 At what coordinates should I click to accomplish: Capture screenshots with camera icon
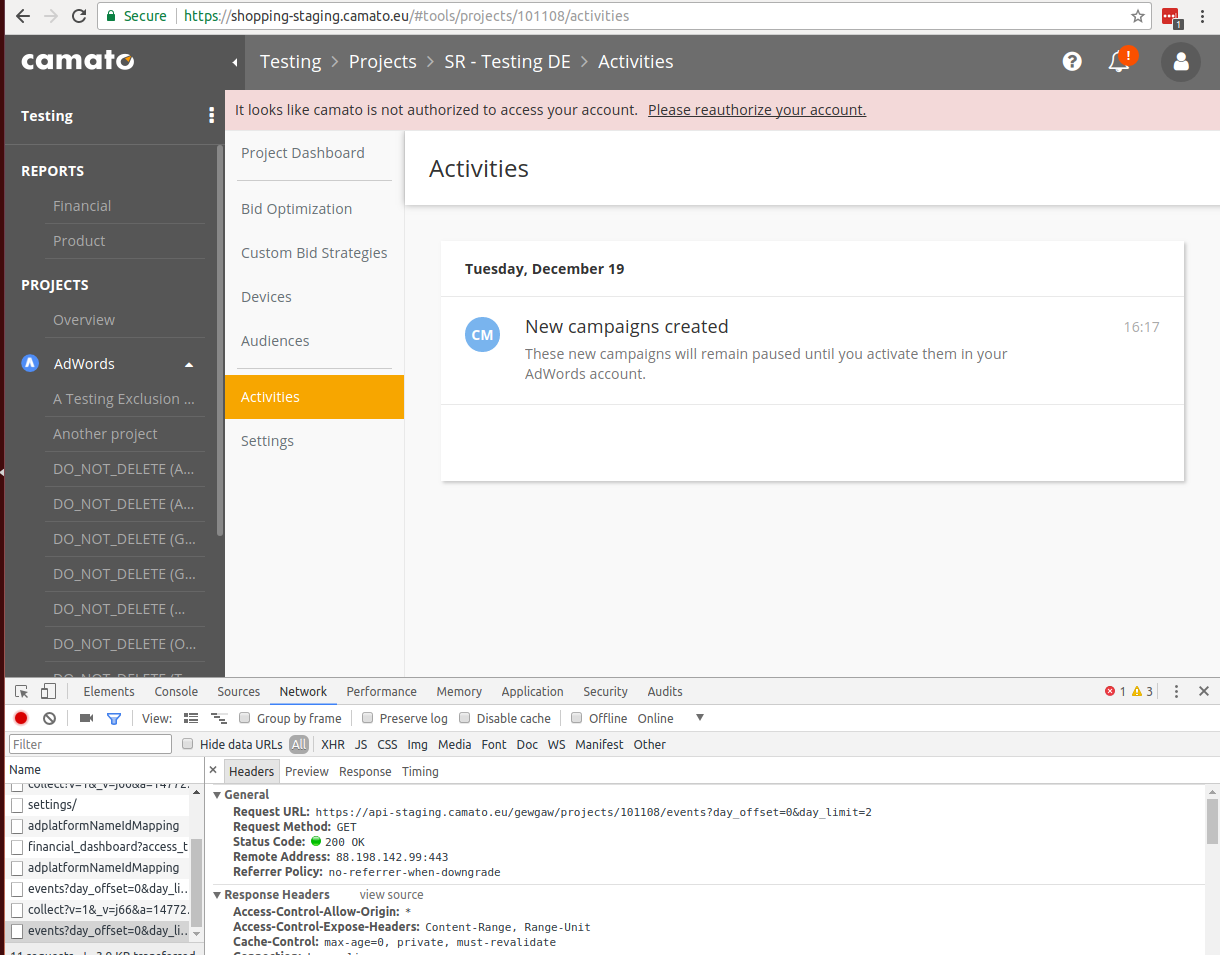tap(86, 718)
